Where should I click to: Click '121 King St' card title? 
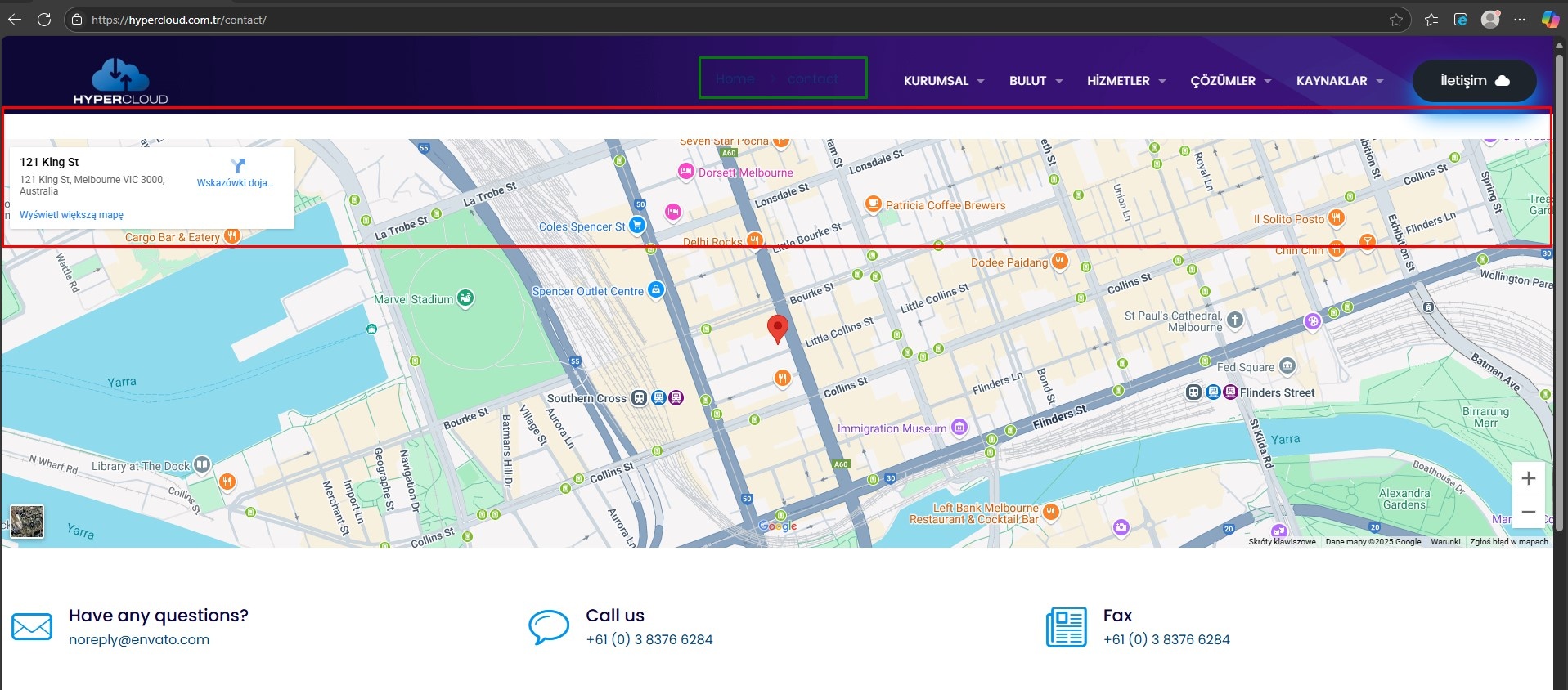[49, 162]
